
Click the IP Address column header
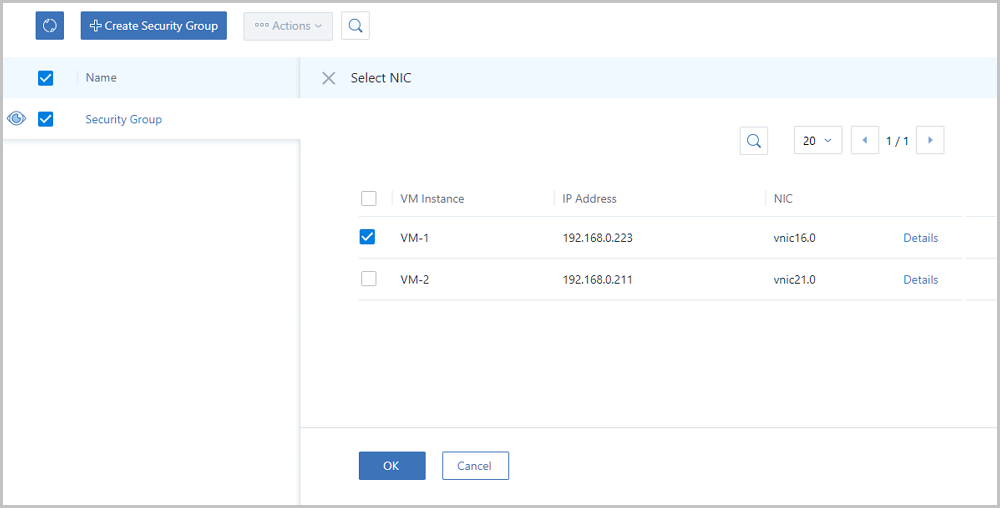click(x=589, y=199)
